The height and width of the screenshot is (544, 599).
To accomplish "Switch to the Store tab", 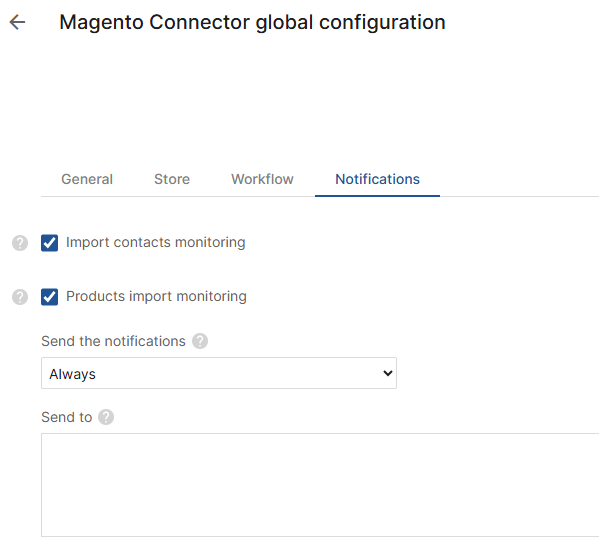I will point(172,179).
